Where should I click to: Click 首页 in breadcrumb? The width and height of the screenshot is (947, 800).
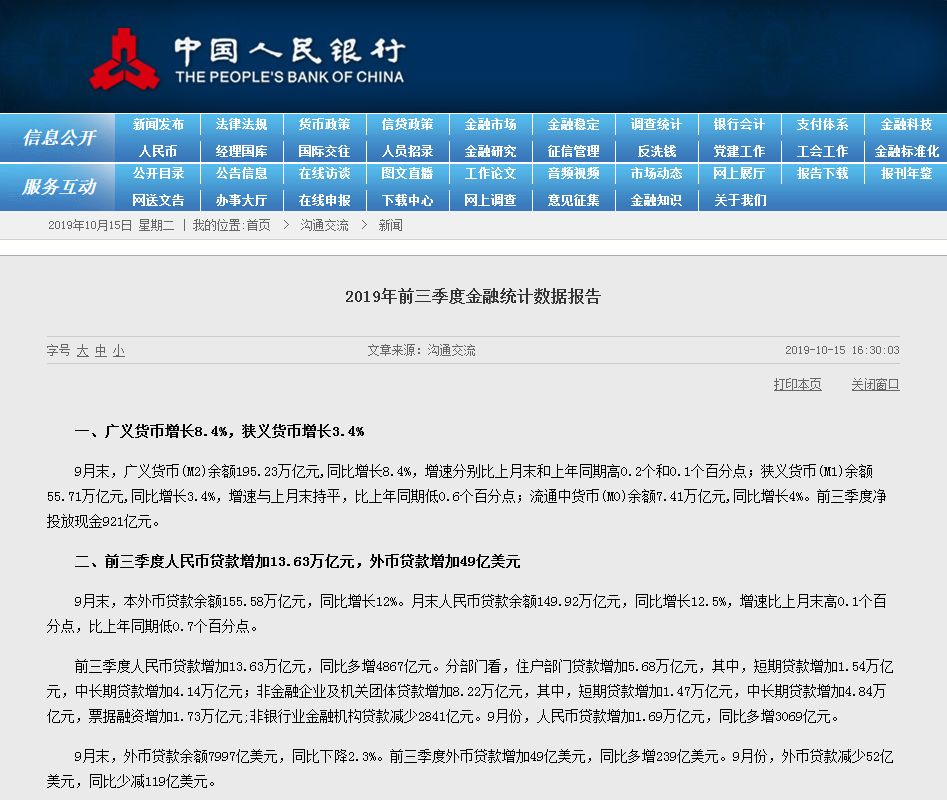[258, 225]
